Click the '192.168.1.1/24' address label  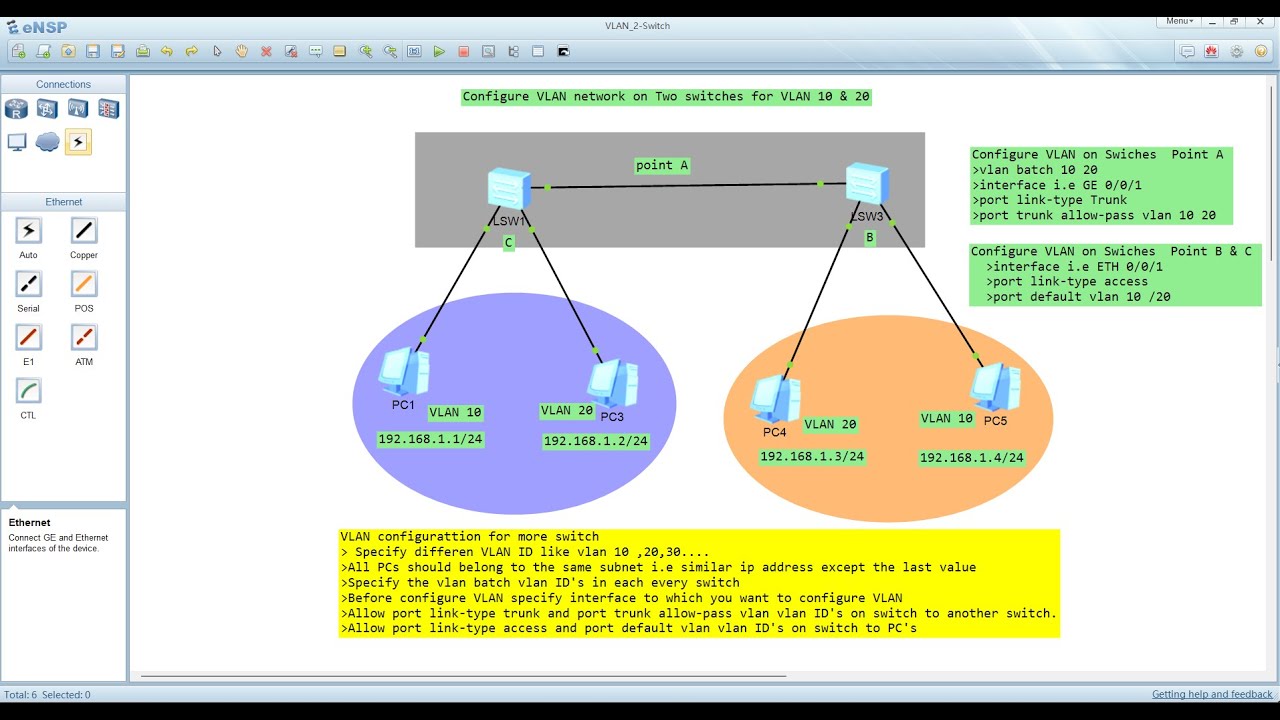click(x=430, y=439)
